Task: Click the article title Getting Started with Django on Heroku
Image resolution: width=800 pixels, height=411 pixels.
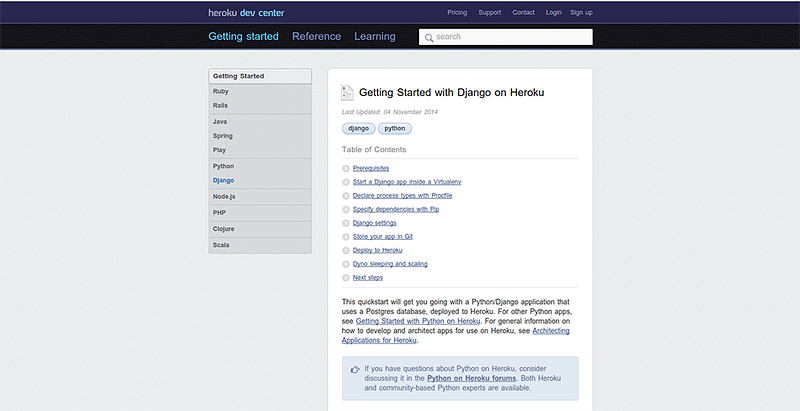Action: (x=452, y=92)
